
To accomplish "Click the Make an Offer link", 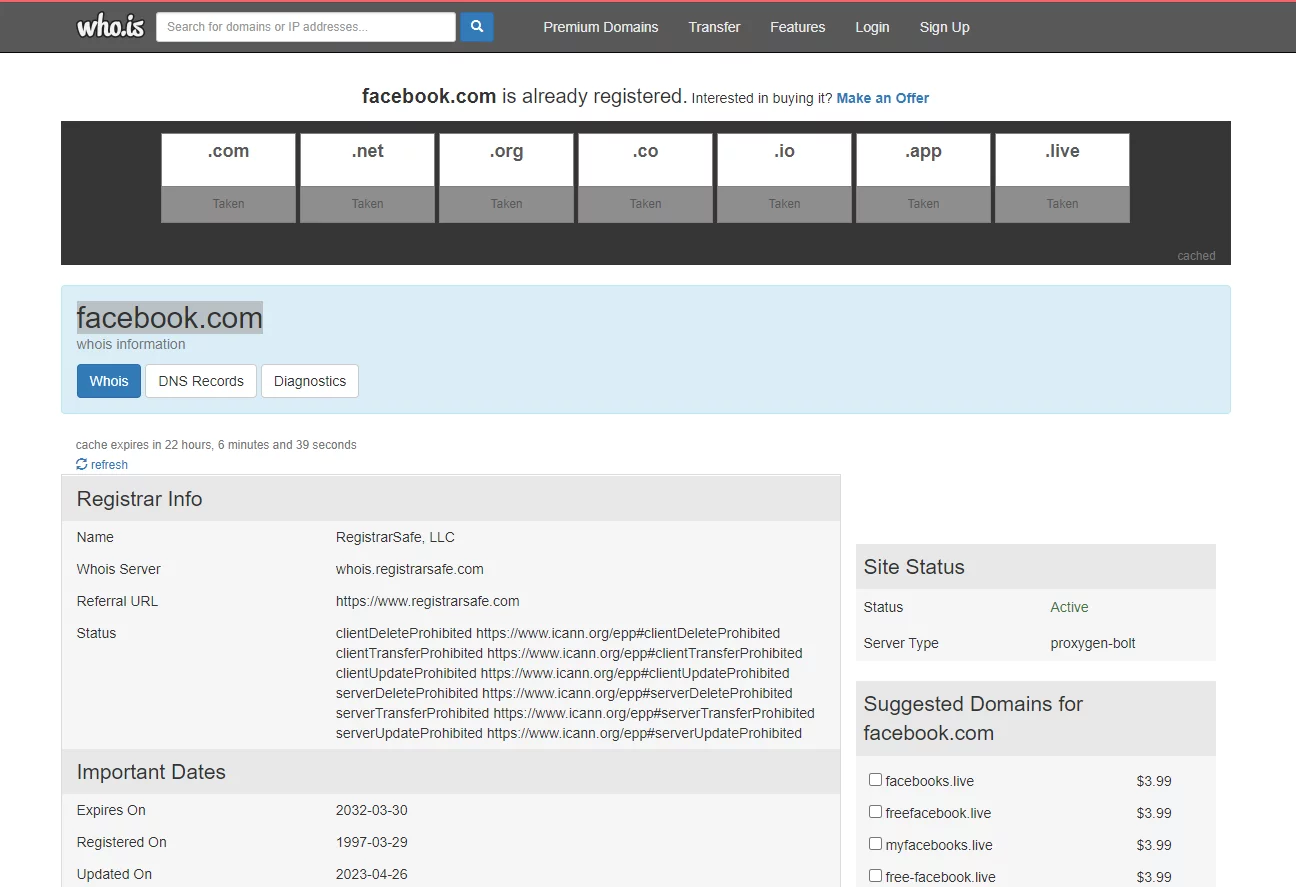I will [x=882, y=98].
